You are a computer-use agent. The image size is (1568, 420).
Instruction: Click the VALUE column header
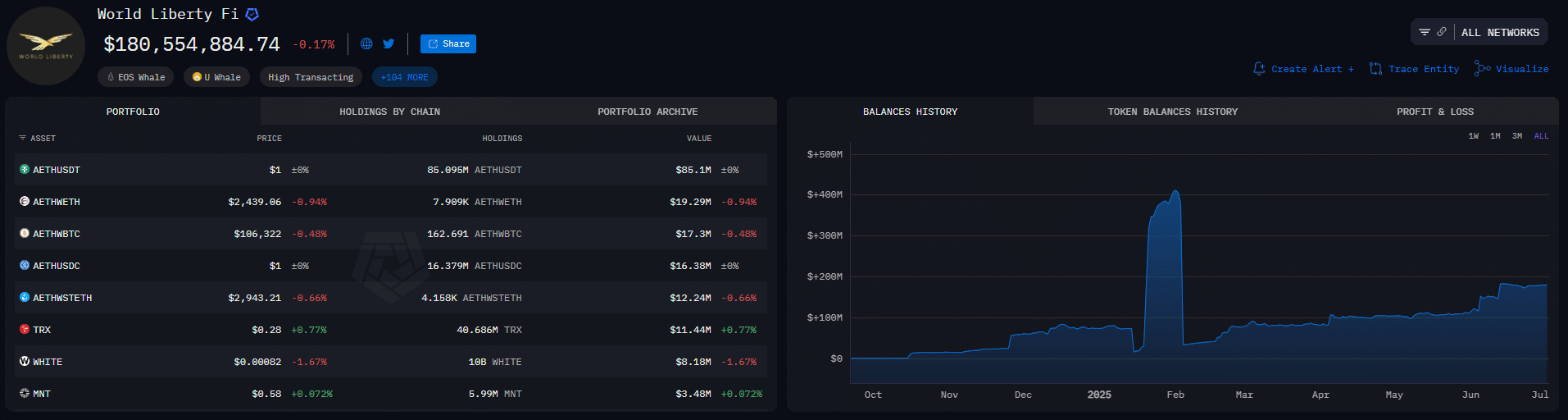[x=699, y=139]
